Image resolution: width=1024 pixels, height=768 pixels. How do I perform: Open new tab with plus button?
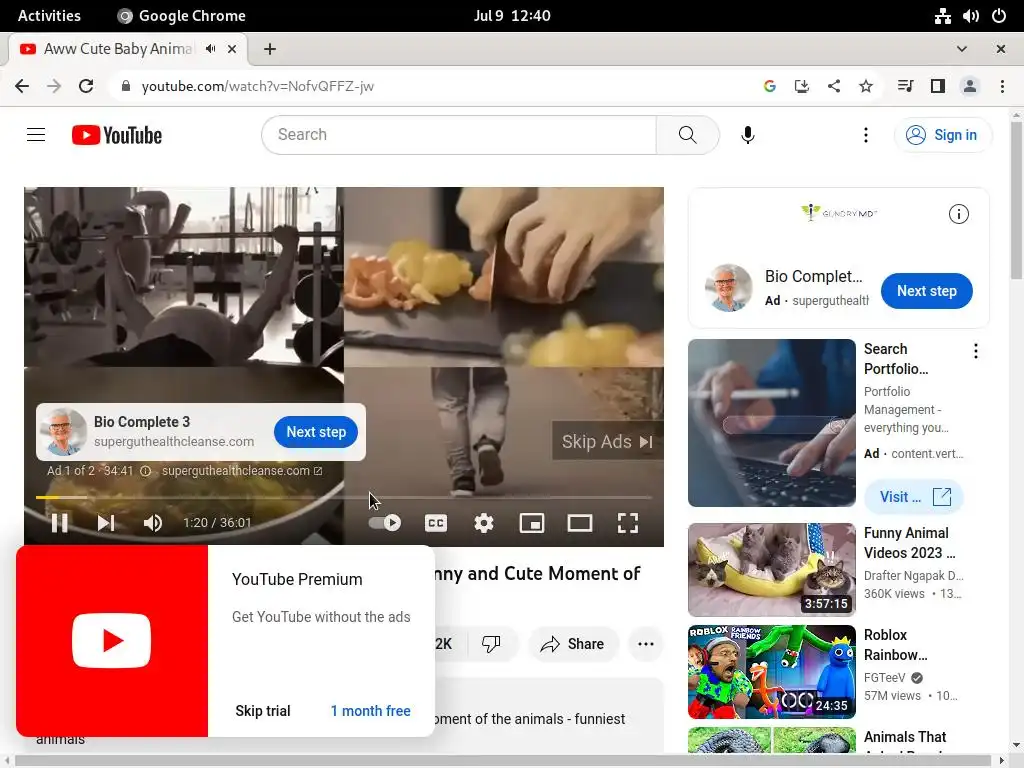click(270, 49)
